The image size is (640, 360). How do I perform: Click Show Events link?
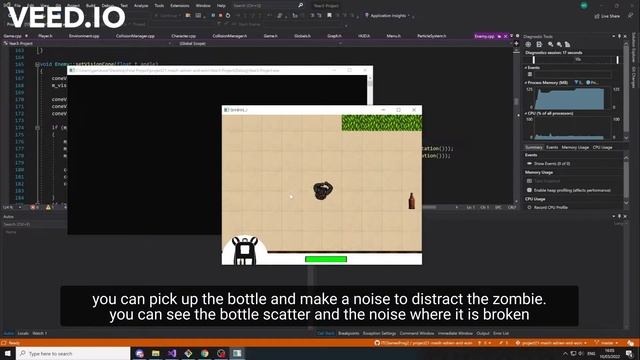pos(552,163)
